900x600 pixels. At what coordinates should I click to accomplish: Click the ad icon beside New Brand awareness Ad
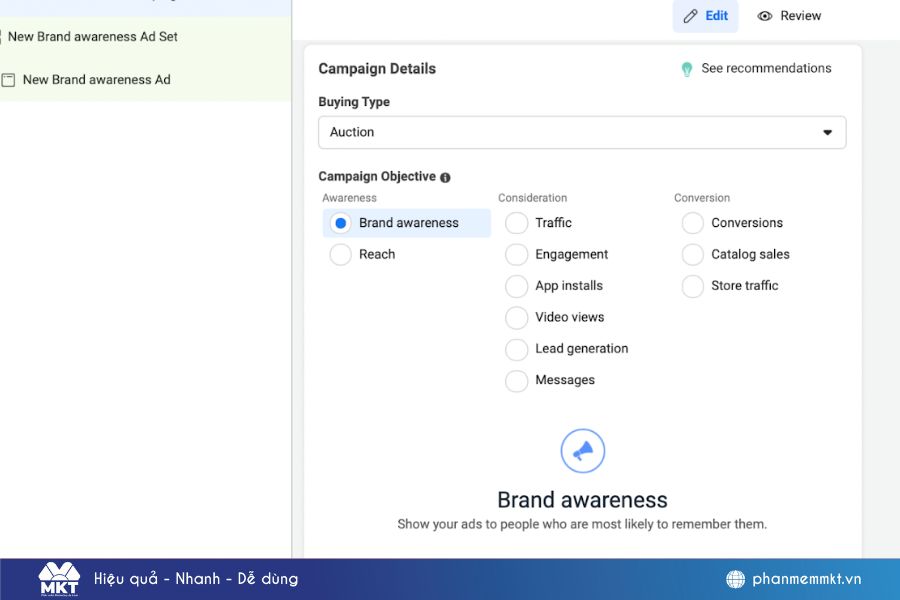pyautogui.click(x=8, y=80)
